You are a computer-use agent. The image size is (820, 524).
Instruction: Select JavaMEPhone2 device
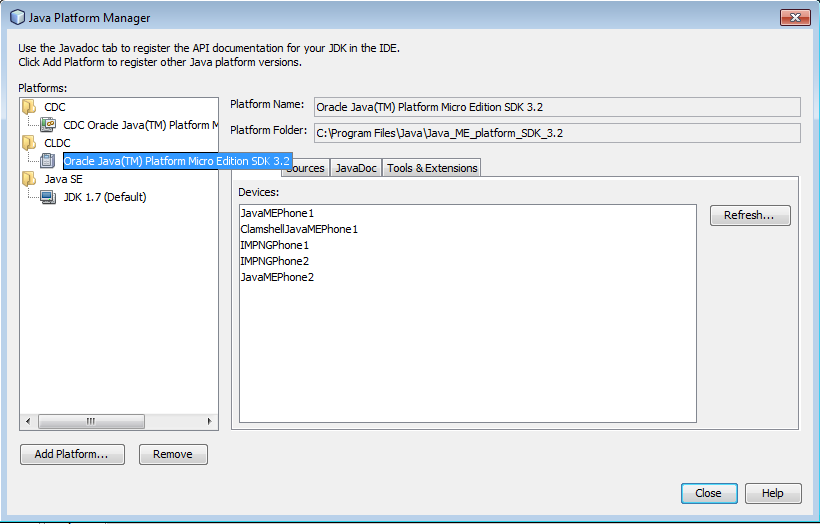click(277, 277)
